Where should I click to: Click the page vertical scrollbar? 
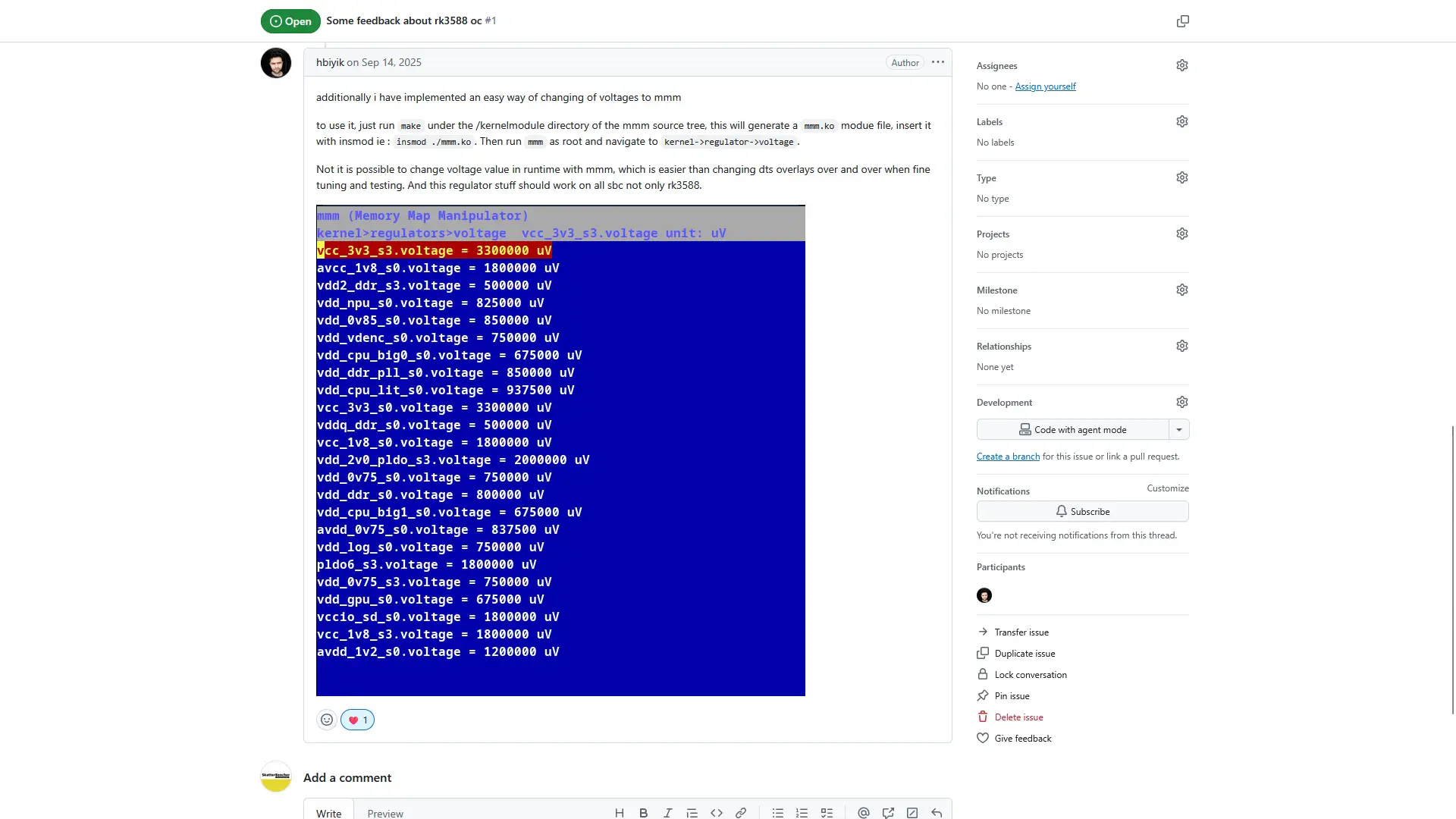pyautogui.click(x=1452, y=569)
